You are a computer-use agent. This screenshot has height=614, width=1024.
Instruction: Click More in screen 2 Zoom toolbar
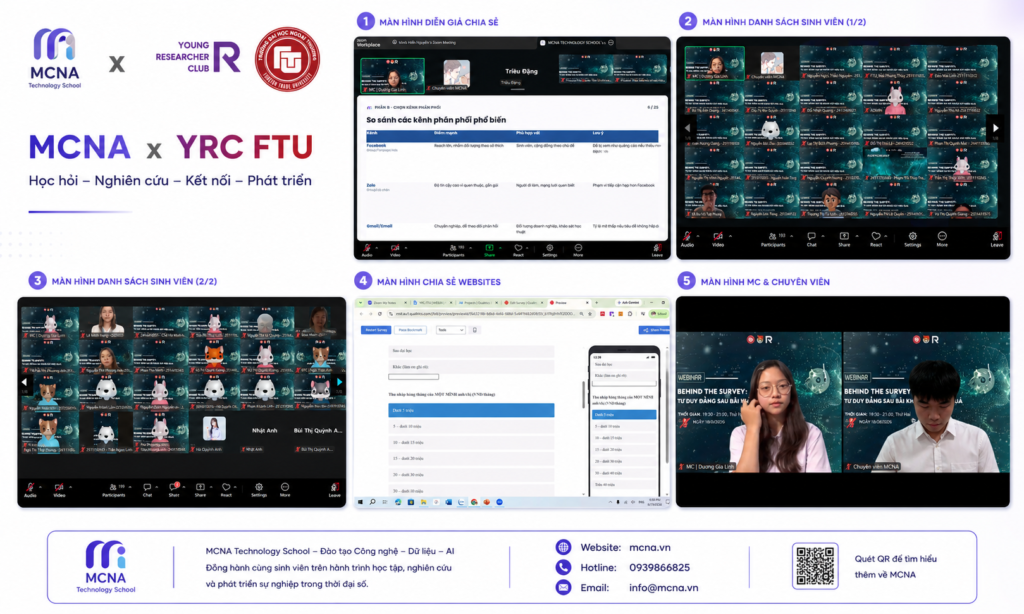(942, 239)
